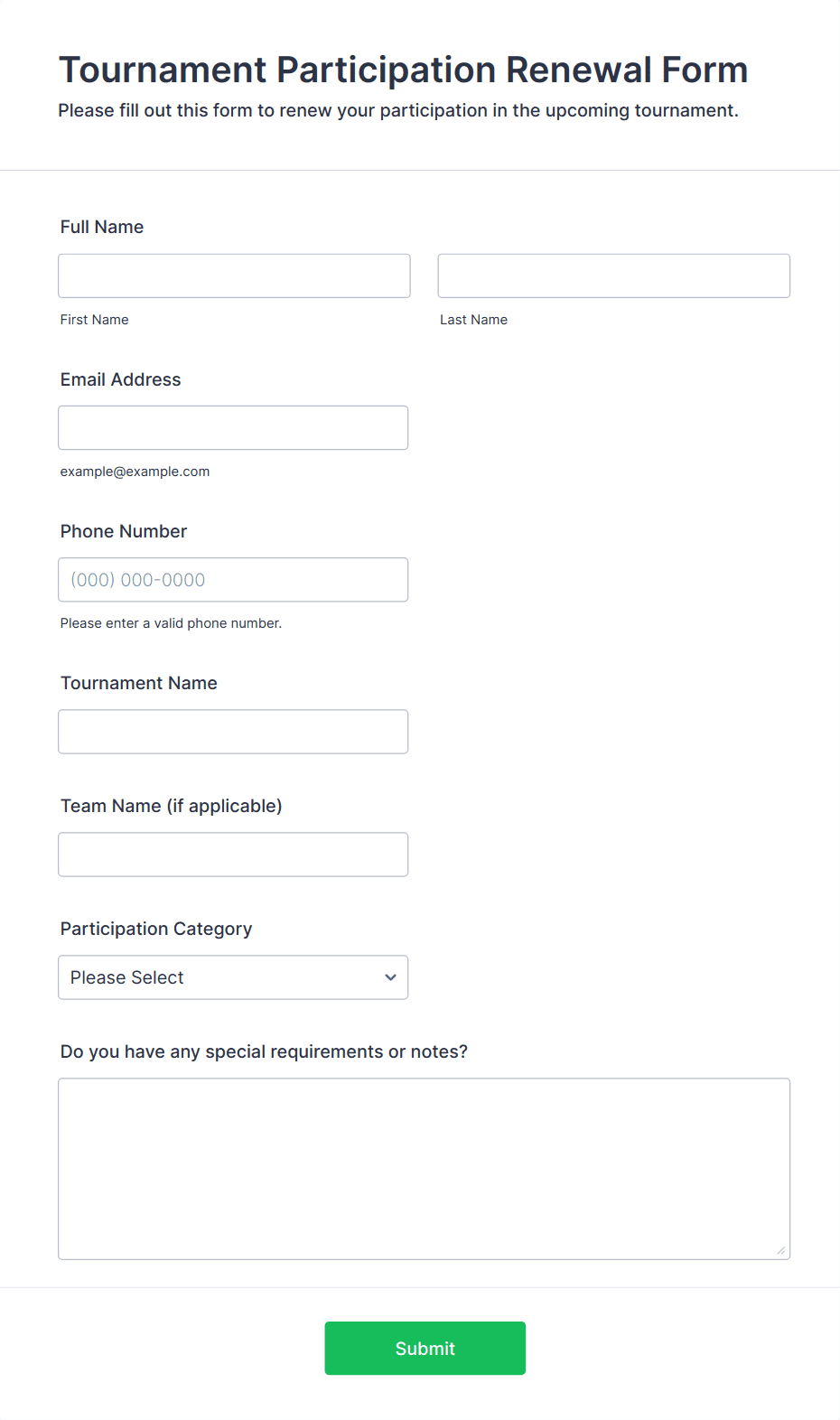Image resolution: width=840 pixels, height=1420 pixels.
Task: Click the Phone Number label
Action: [x=124, y=531]
